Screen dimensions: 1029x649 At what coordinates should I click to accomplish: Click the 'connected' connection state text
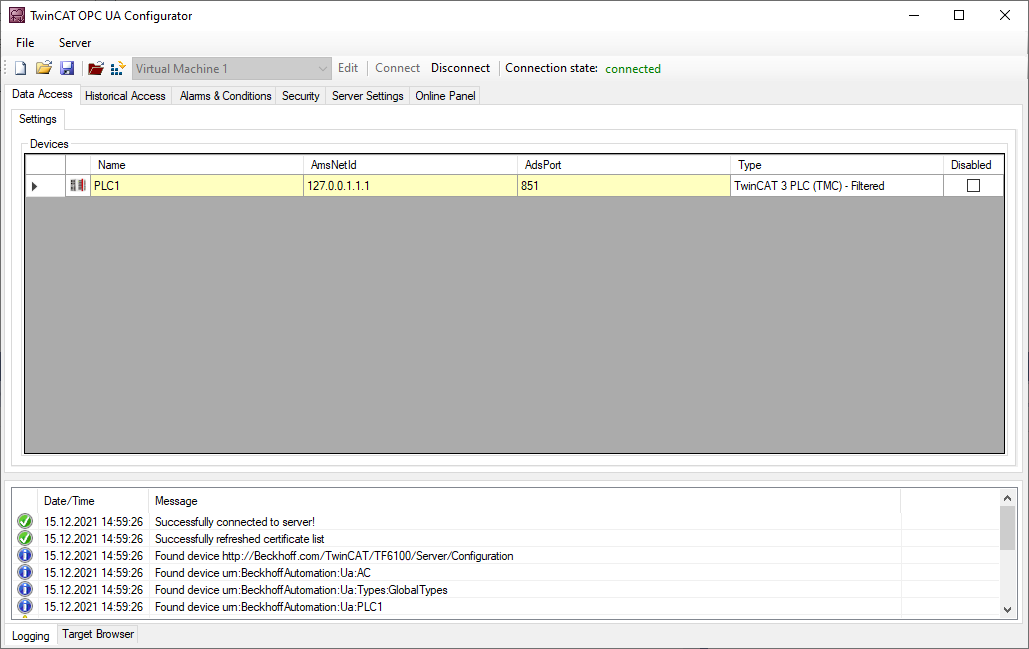[633, 69]
